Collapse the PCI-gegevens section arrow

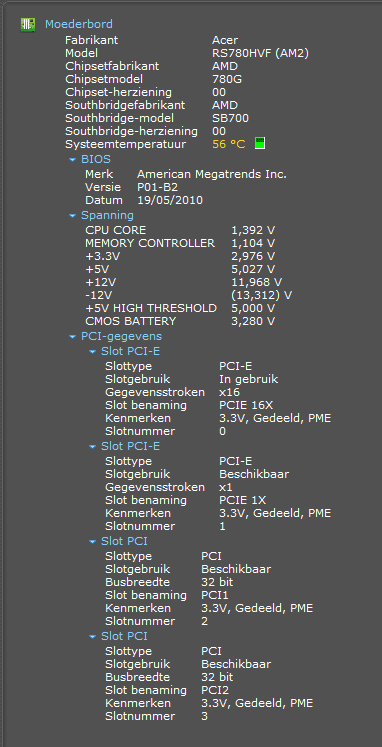[x=72, y=337]
